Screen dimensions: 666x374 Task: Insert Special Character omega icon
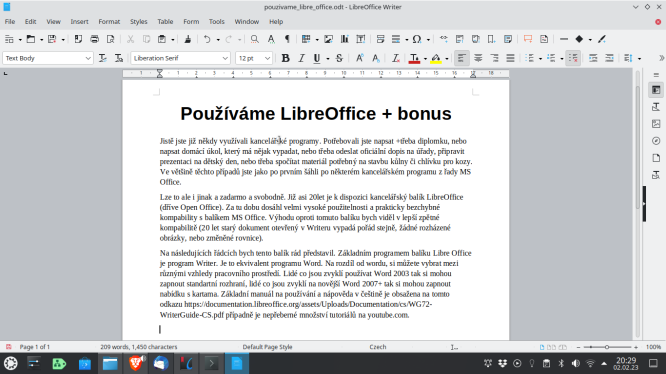[417, 39]
